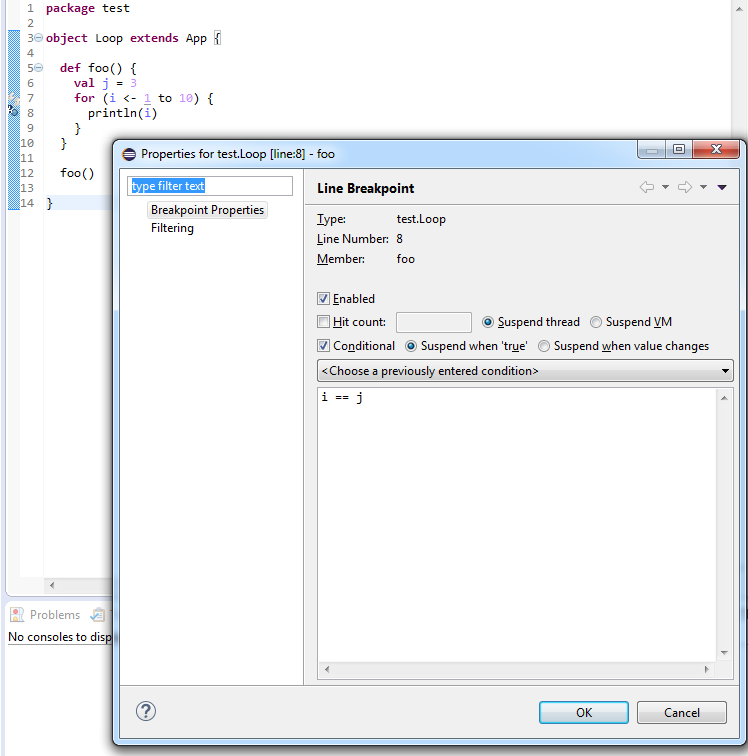Open the dialog view menu triangle
748x756 pixels.
pos(722,188)
